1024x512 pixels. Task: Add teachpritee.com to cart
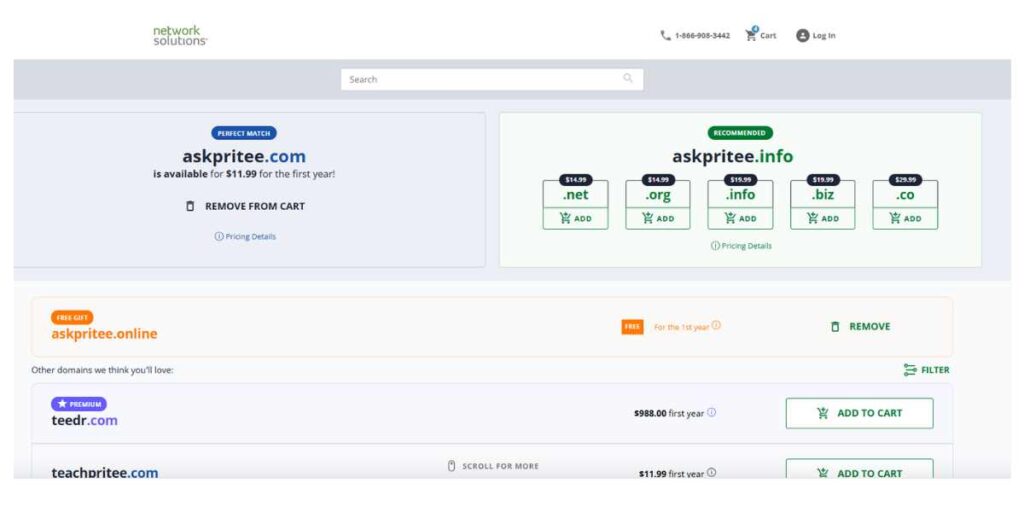pyautogui.click(x=859, y=470)
